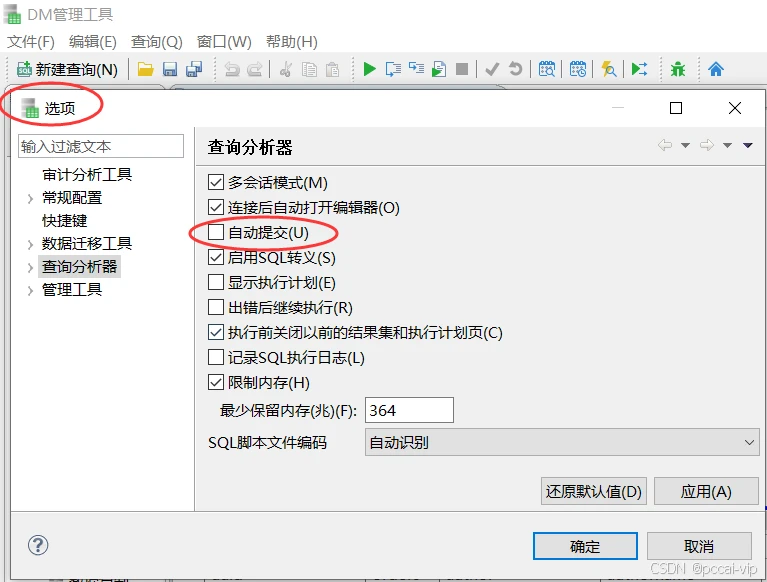Enable the 自动提交(U) checkbox
Image resolution: width=767 pixels, height=582 pixels.
click(x=216, y=233)
